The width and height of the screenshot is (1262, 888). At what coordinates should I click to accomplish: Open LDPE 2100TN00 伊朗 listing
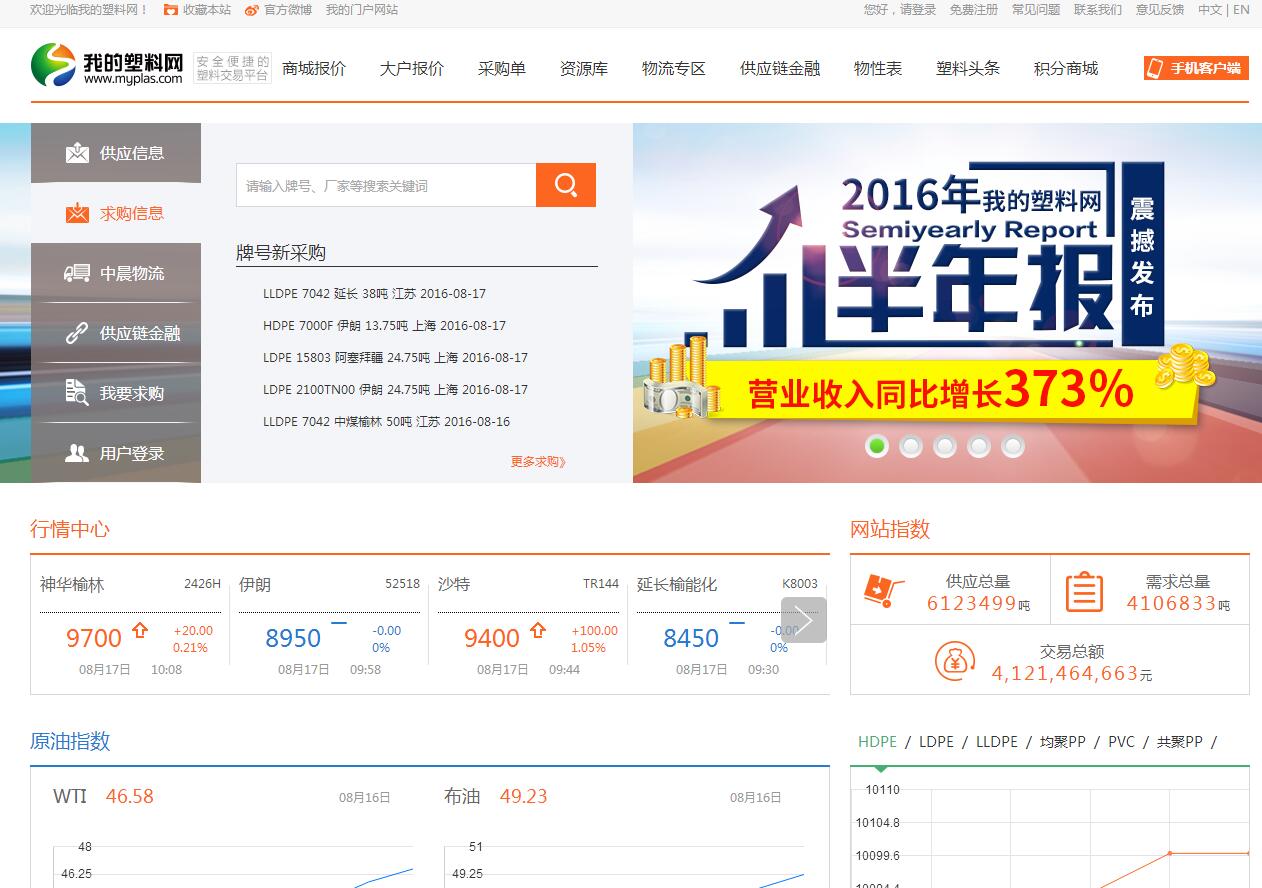395,390
